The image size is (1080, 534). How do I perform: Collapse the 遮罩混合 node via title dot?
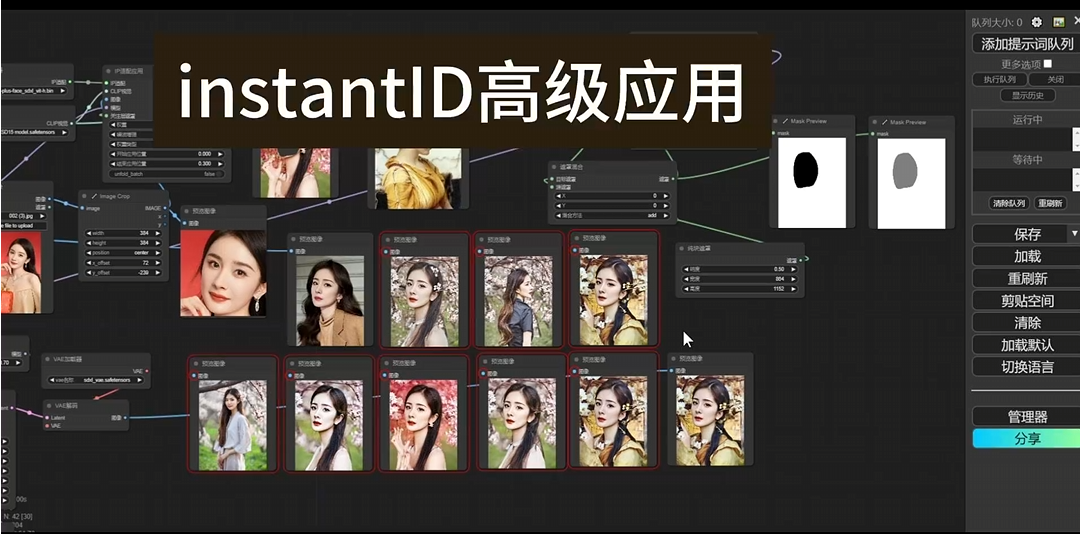tap(554, 167)
